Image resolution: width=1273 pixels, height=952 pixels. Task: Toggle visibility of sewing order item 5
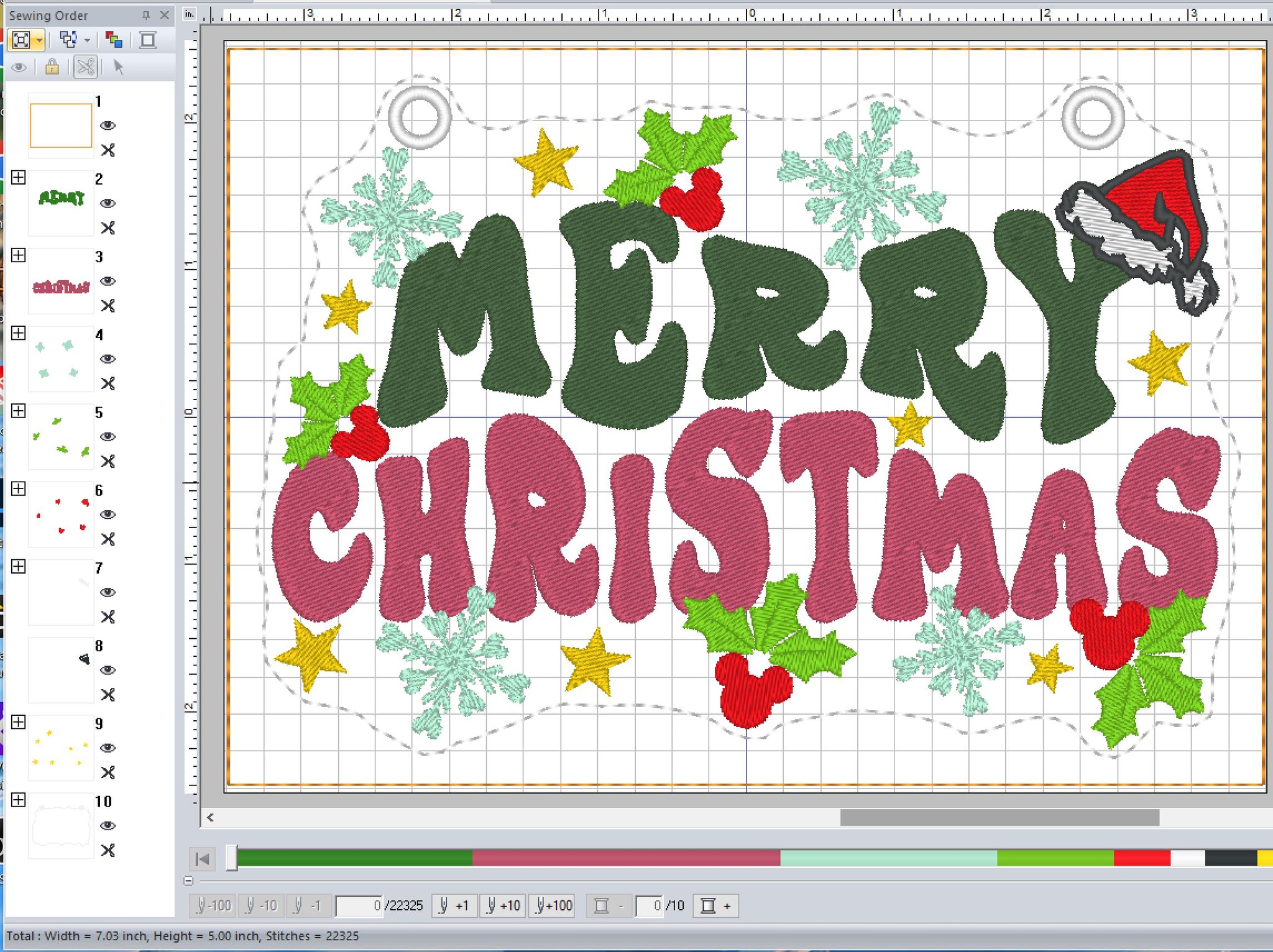click(108, 436)
